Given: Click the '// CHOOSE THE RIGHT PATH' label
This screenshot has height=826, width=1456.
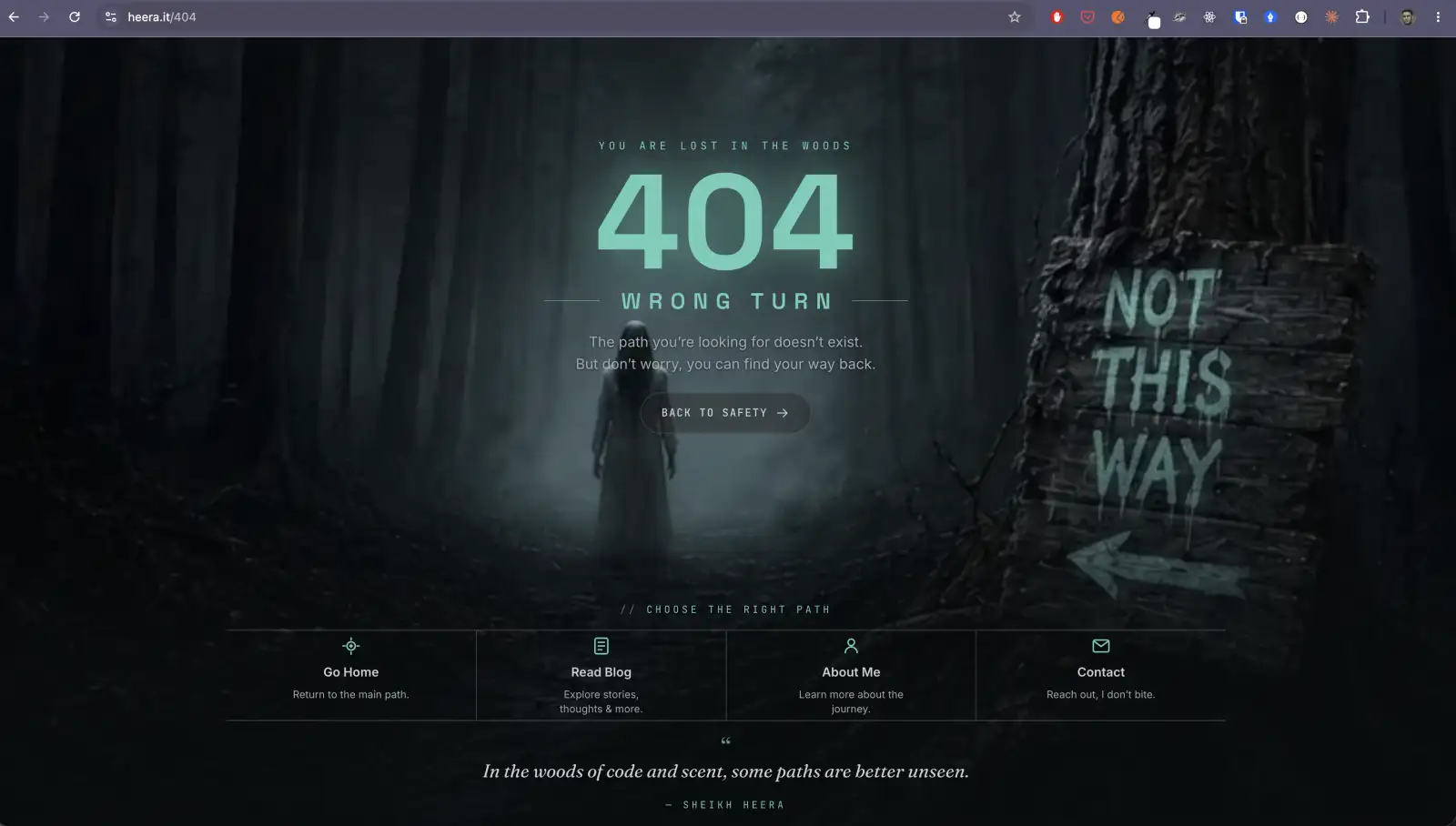Looking at the screenshot, I should [725, 609].
